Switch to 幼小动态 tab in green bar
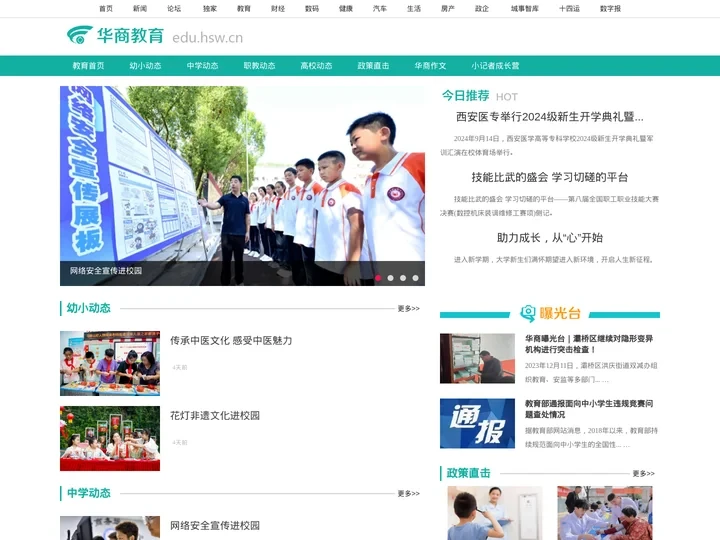This screenshot has width=720, height=540. click(x=145, y=66)
